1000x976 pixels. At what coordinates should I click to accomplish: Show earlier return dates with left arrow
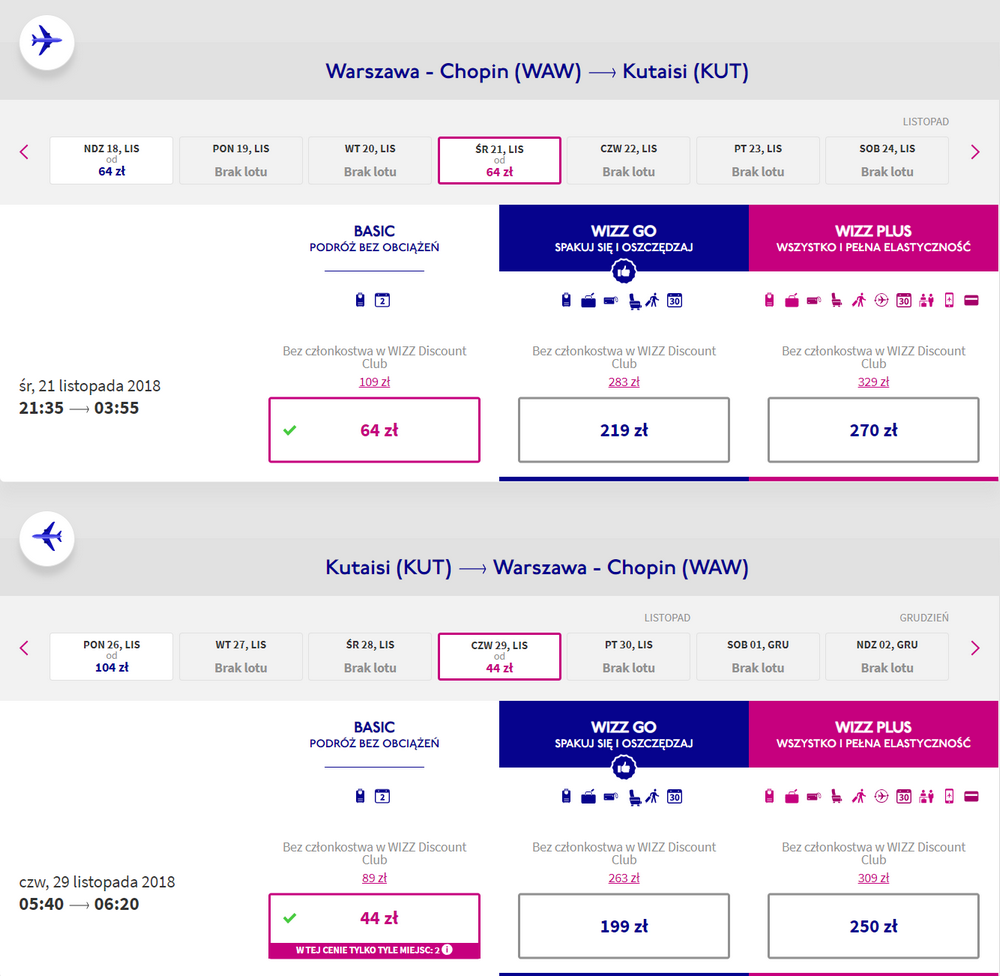[24, 648]
